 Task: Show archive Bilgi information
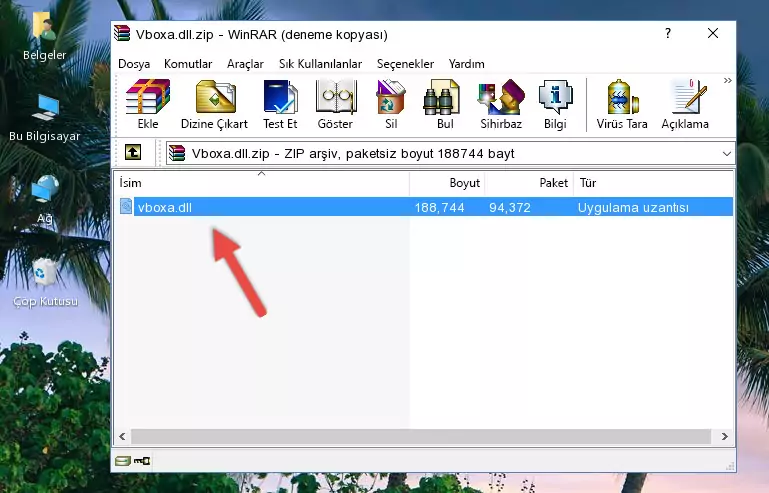point(555,104)
